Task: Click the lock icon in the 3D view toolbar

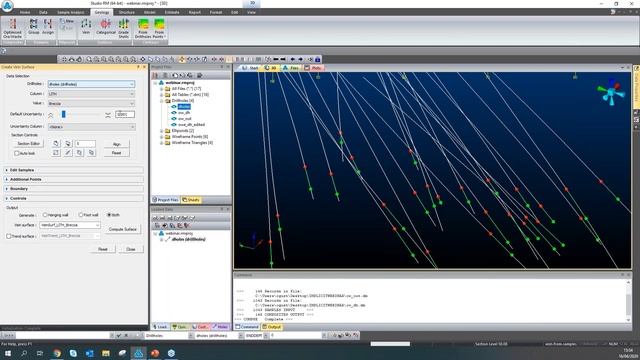Action: (318, 60)
